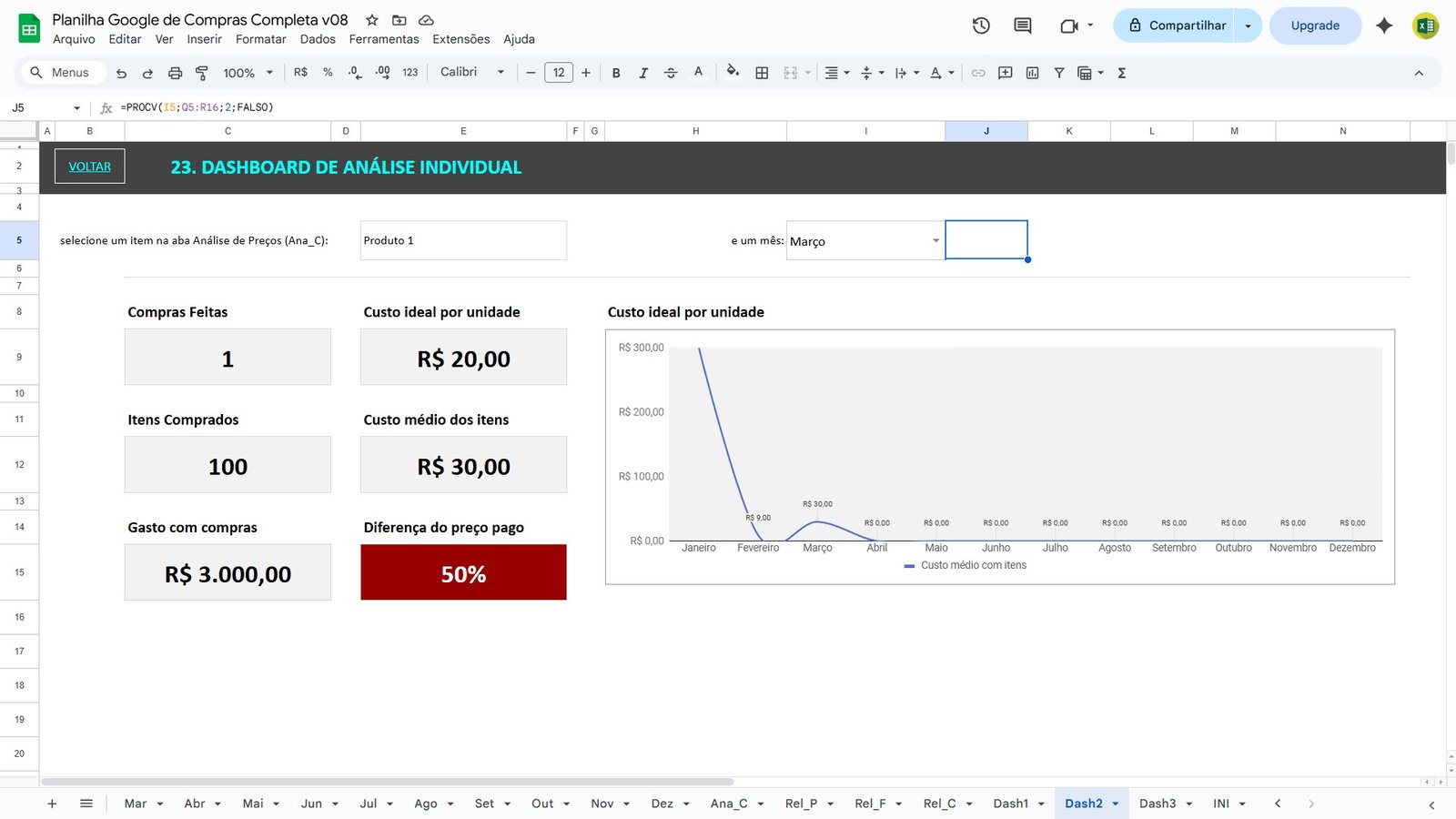Toggle strikethrough formatting
1456x819 pixels.
pyautogui.click(x=671, y=72)
